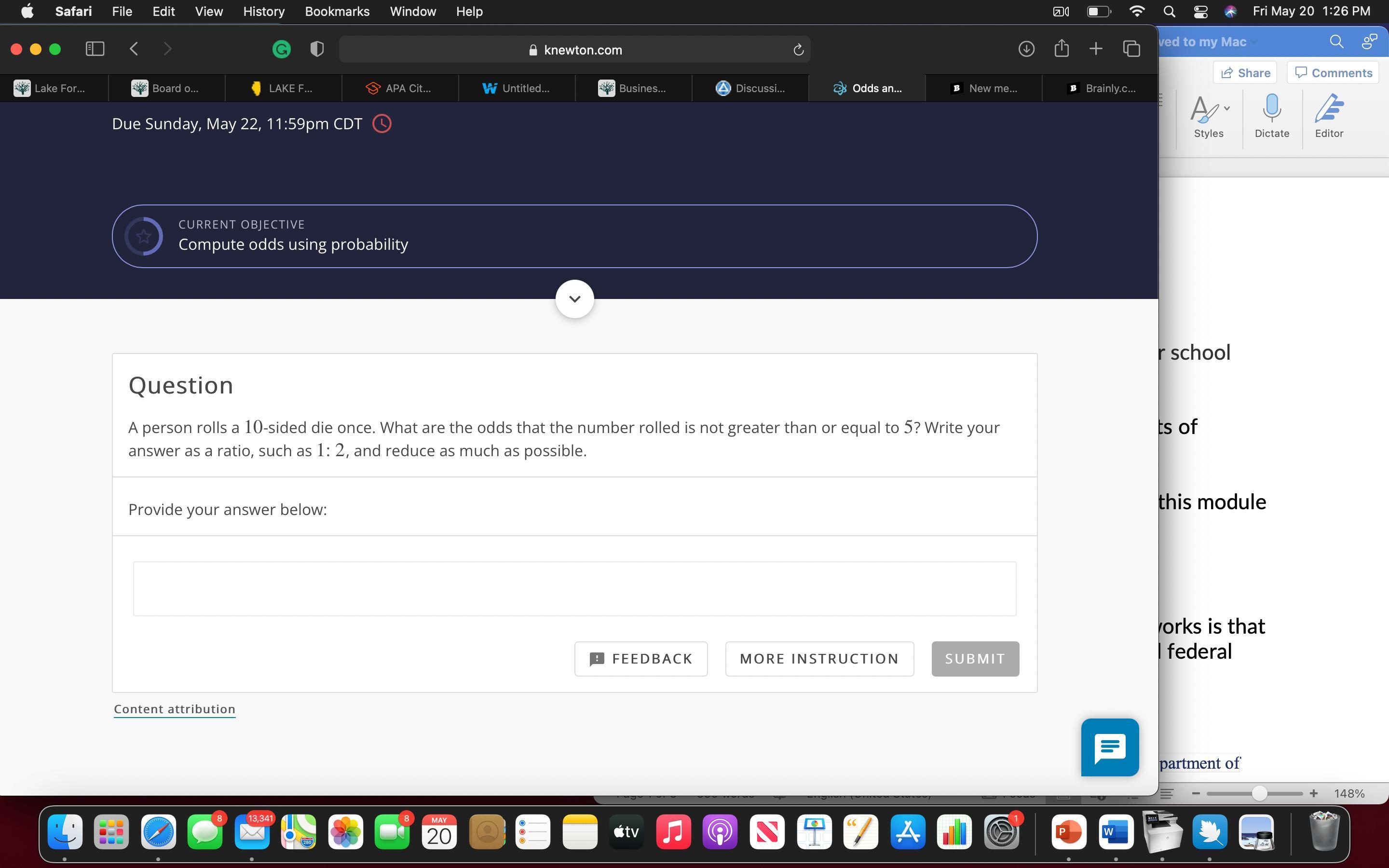Open the Word Styles dropdown arrow
Screen dimensions: 1389x868
click(1226, 108)
